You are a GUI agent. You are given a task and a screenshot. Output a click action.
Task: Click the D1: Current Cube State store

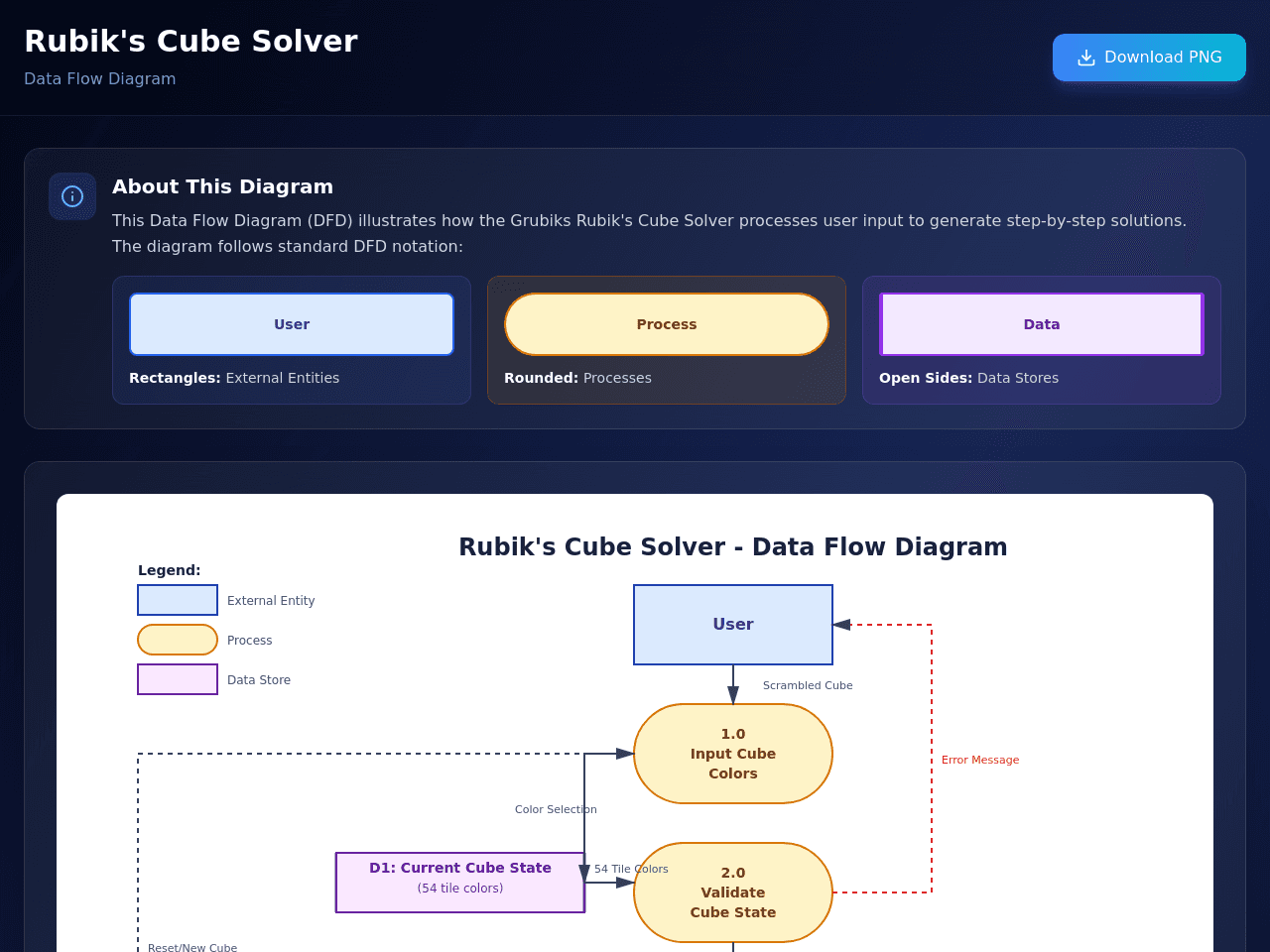pos(460,883)
